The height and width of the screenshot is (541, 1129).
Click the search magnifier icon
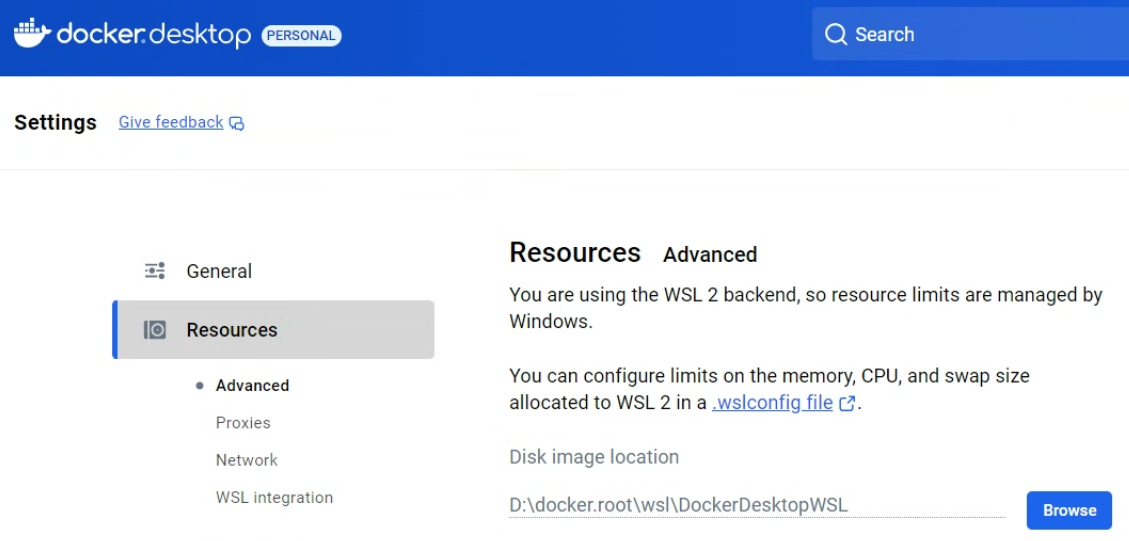pos(835,34)
